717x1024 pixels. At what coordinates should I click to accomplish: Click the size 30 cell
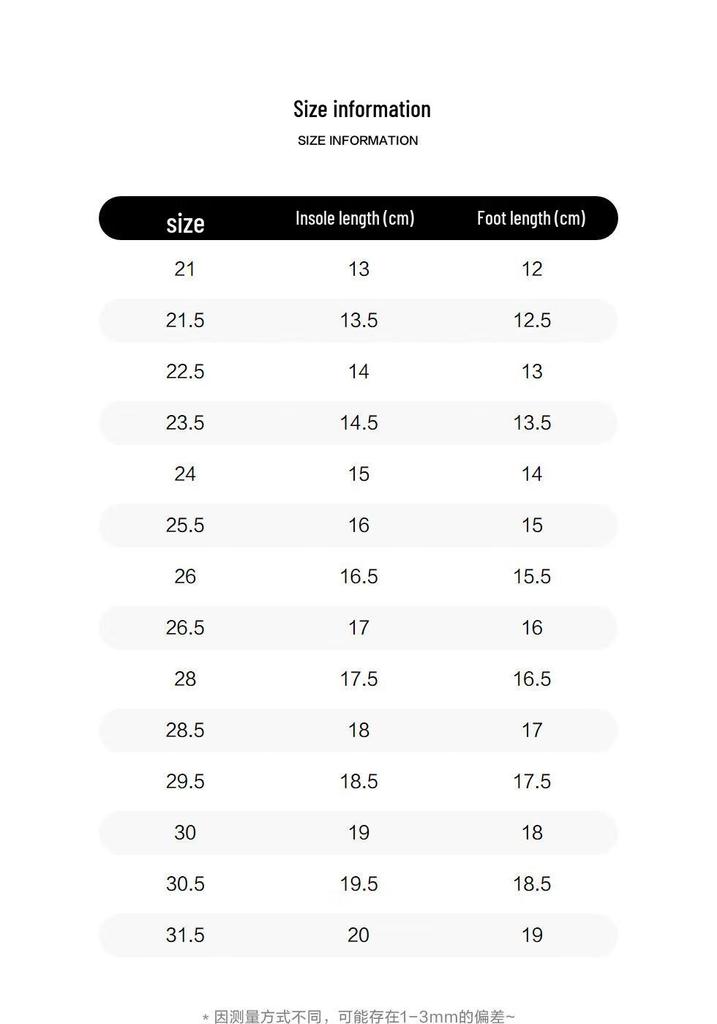tap(185, 833)
